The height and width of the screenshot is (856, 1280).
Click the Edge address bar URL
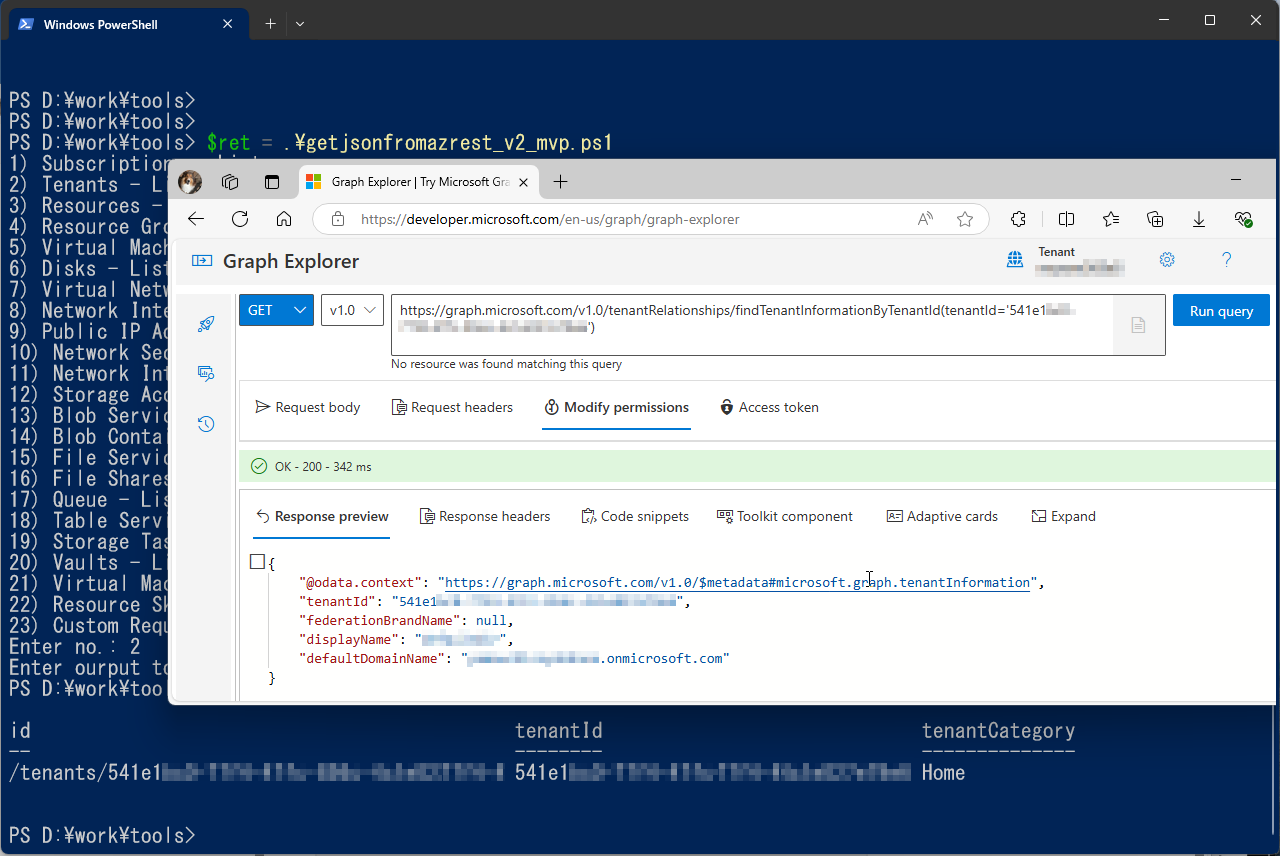(550, 219)
